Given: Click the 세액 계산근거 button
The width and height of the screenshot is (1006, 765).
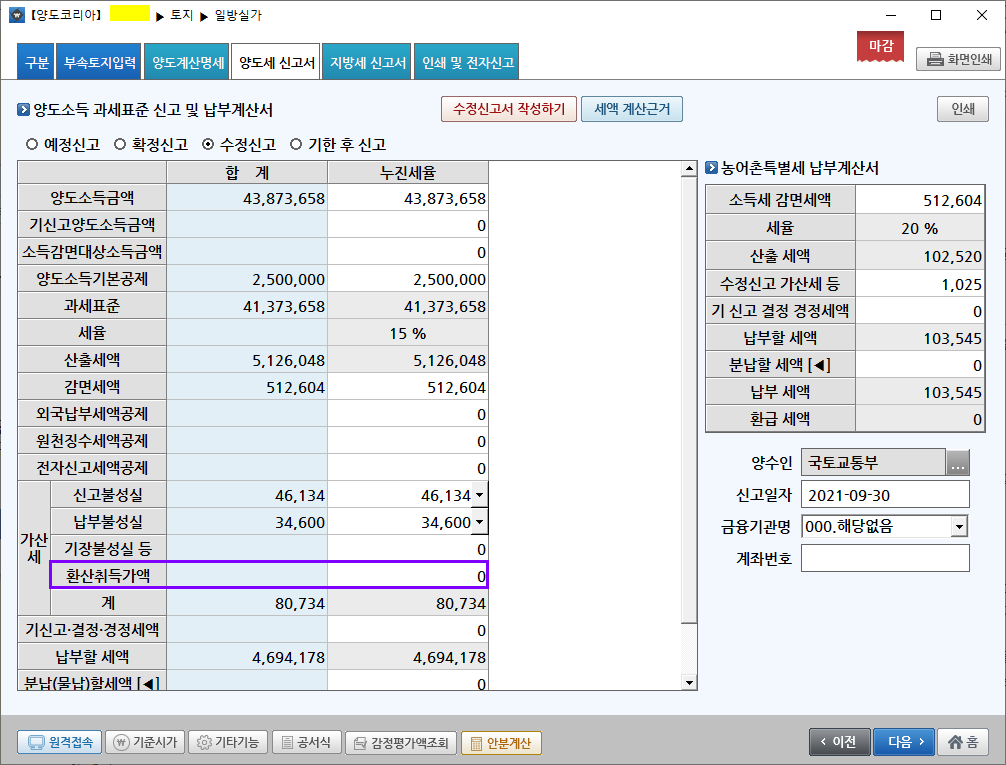Looking at the screenshot, I should tap(631, 109).
